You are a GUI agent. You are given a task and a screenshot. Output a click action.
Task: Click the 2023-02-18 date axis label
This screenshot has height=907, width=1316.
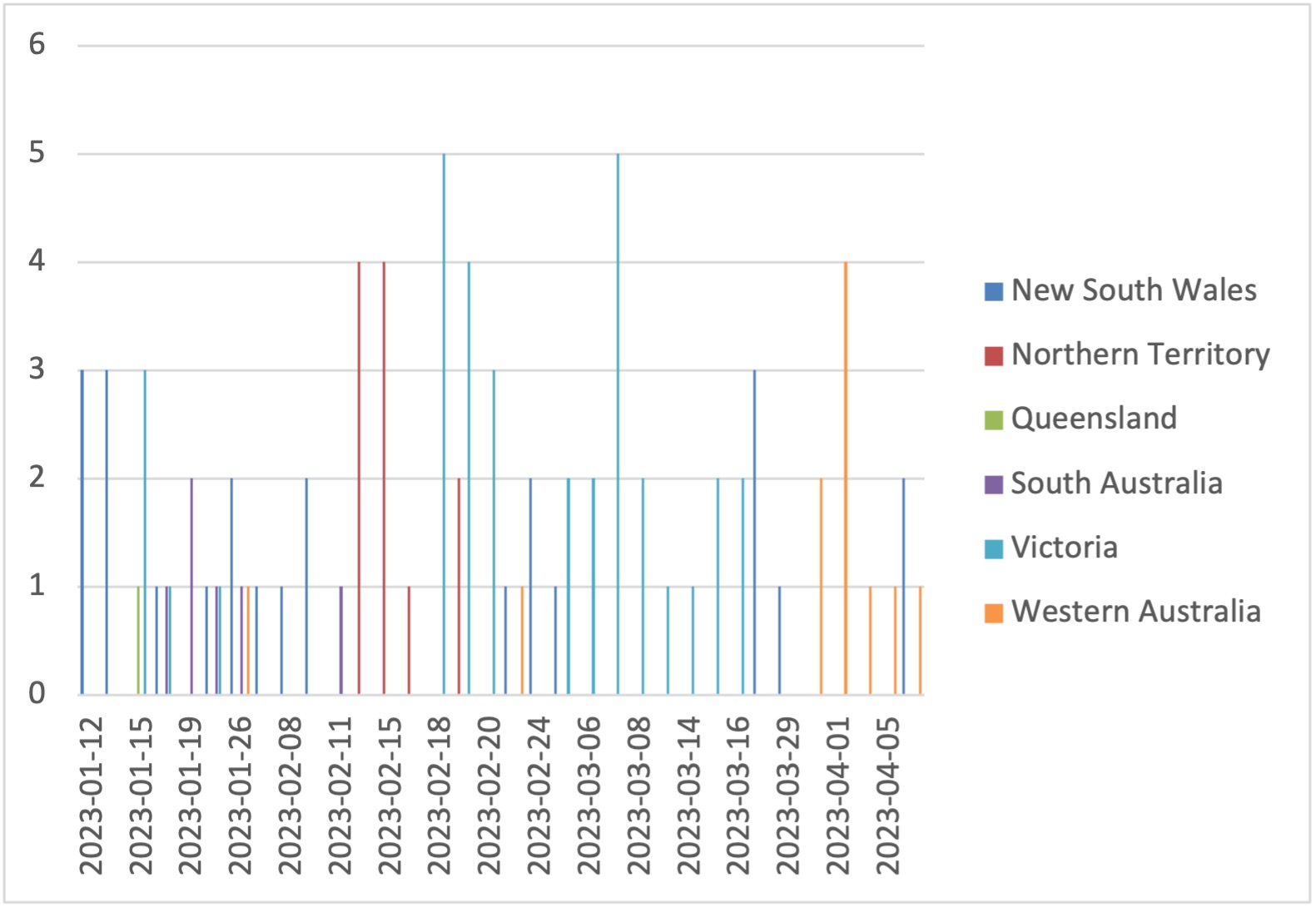coord(439,795)
